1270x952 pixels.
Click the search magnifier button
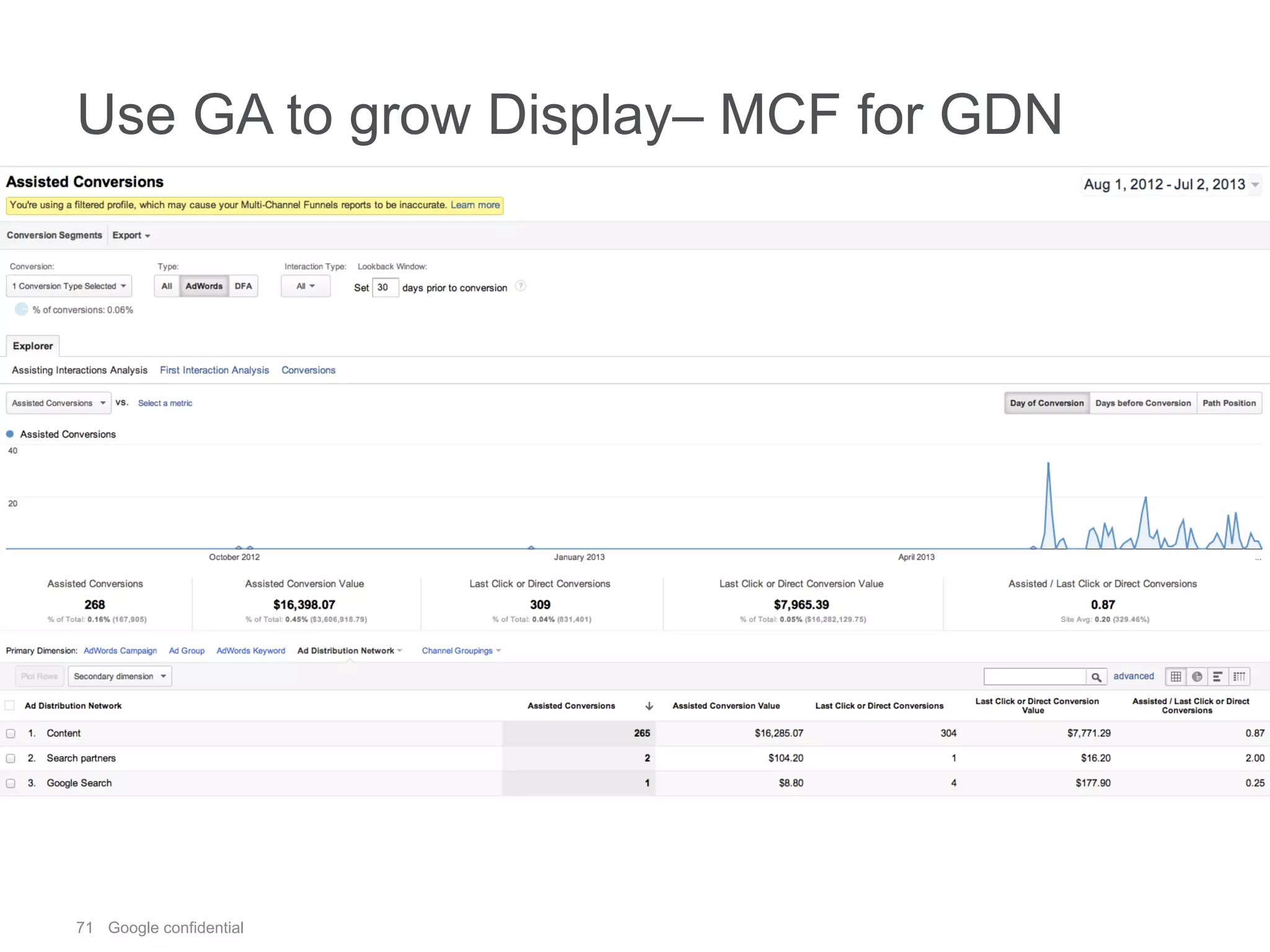(1096, 677)
